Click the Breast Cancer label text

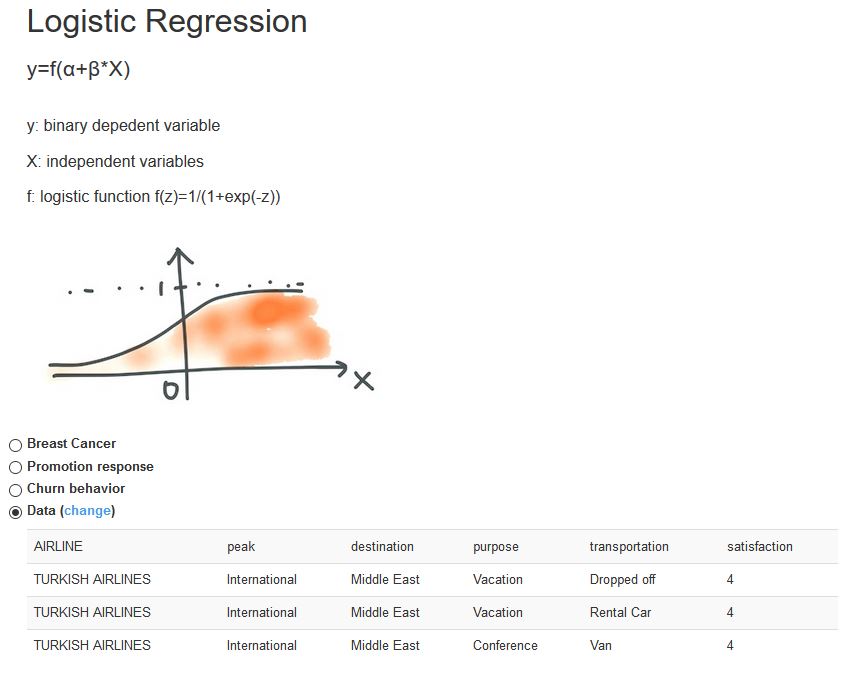coord(71,444)
